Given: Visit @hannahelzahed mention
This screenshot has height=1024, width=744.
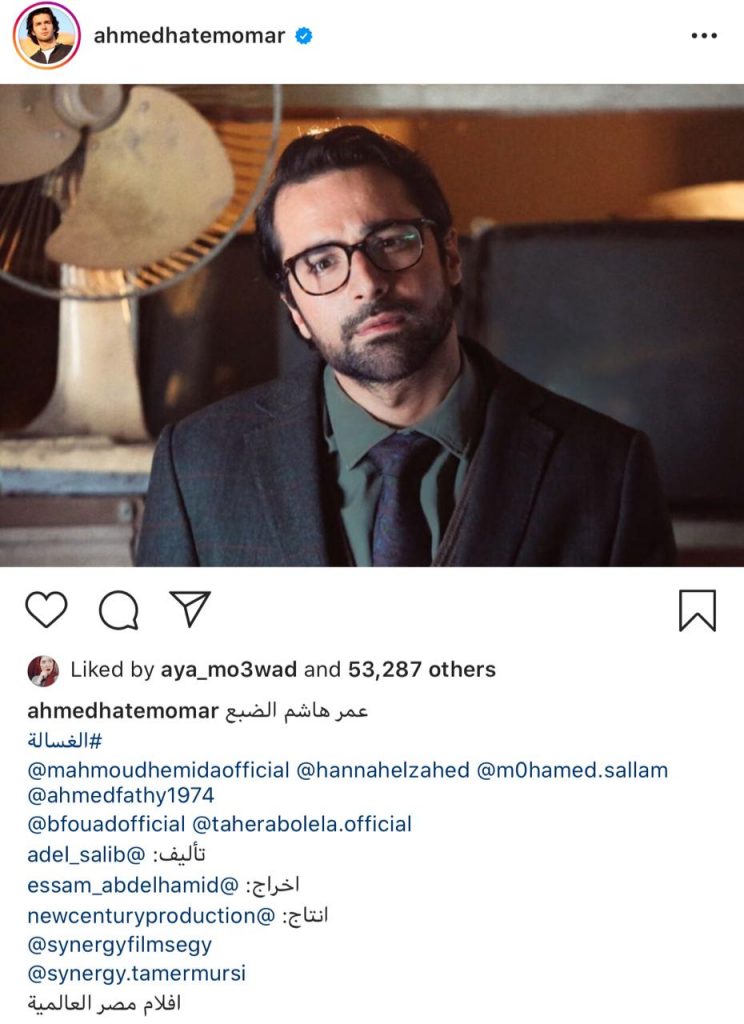Looking at the screenshot, I should (383, 770).
